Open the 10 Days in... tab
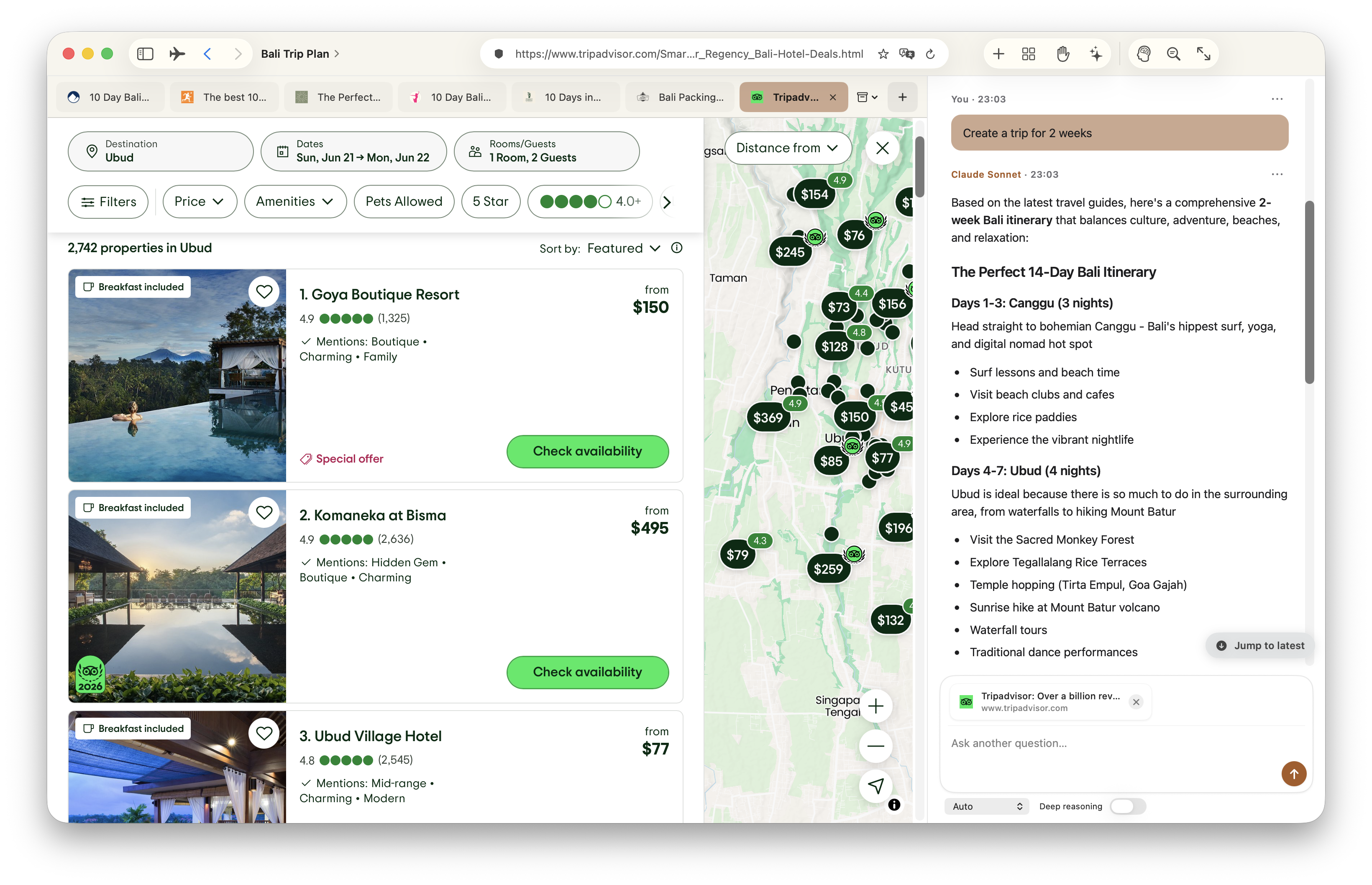The image size is (1372, 885). 566,97
